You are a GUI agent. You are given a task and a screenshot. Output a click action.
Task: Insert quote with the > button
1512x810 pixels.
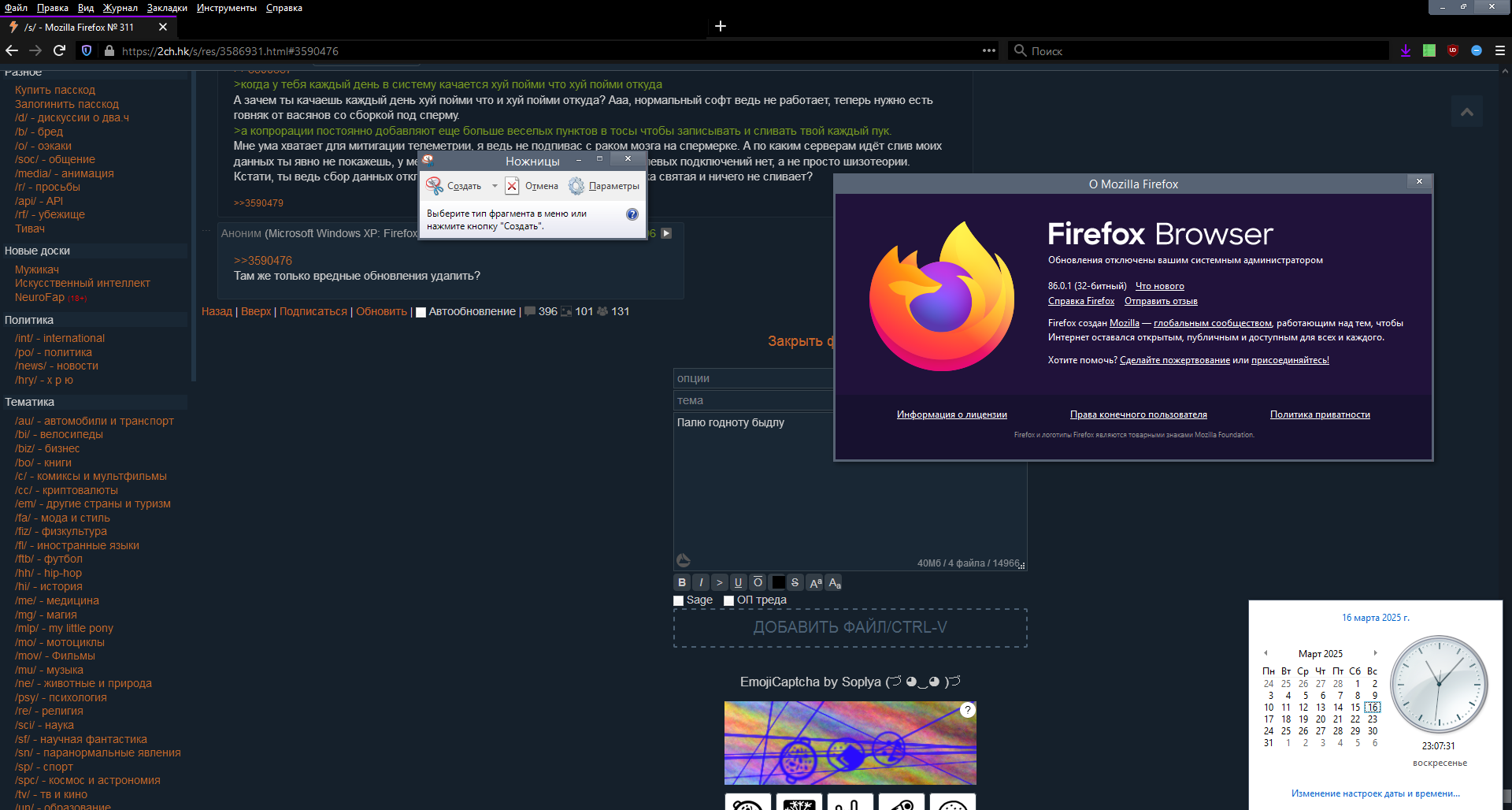pos(720,582)
